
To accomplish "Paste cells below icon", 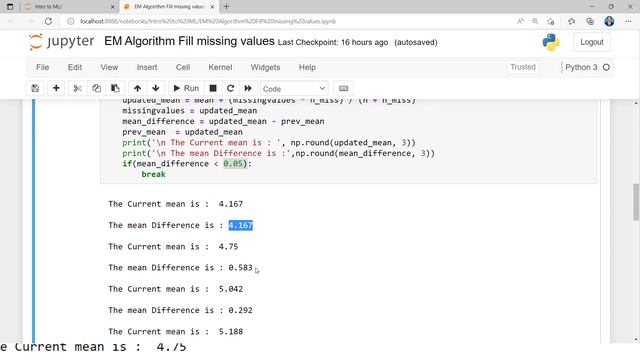I will click(115, 88).
